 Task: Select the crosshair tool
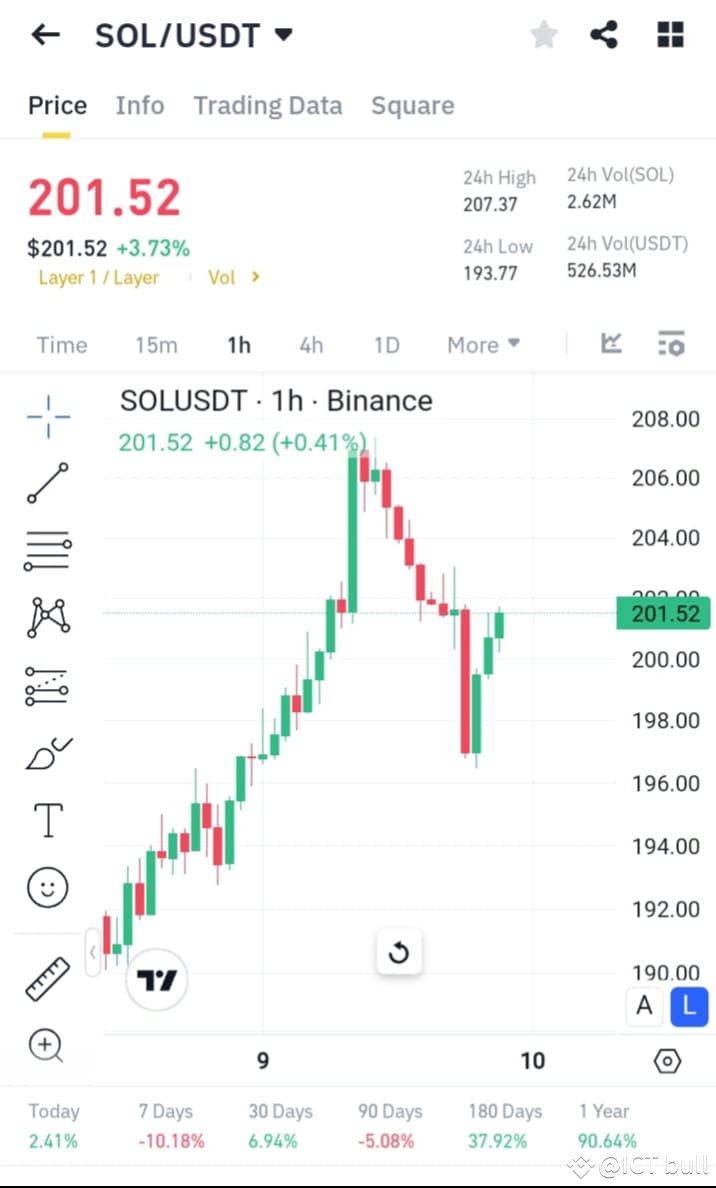48,417
